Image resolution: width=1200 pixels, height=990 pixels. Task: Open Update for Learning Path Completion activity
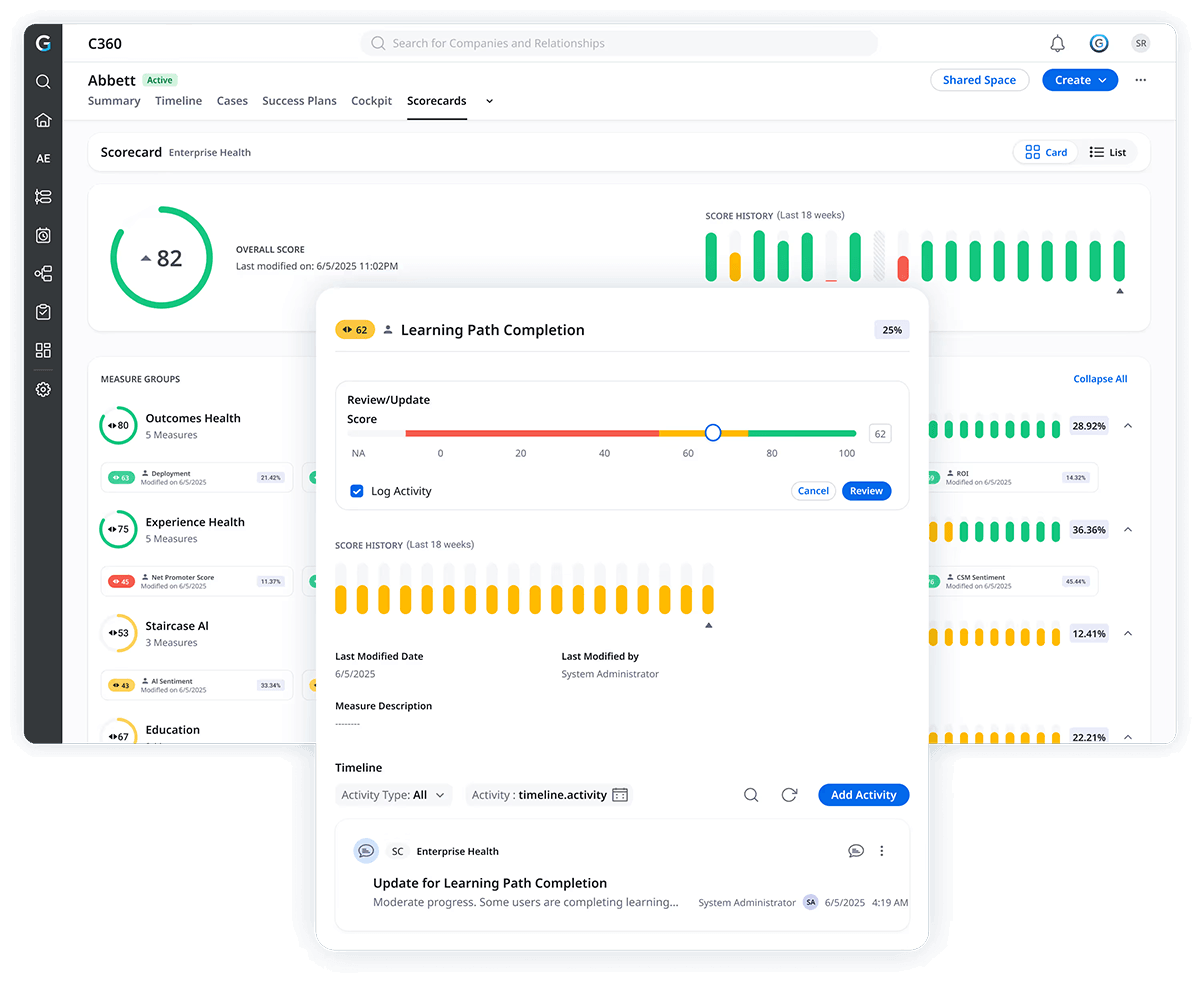pyautogui.click(x=490, y=883)
